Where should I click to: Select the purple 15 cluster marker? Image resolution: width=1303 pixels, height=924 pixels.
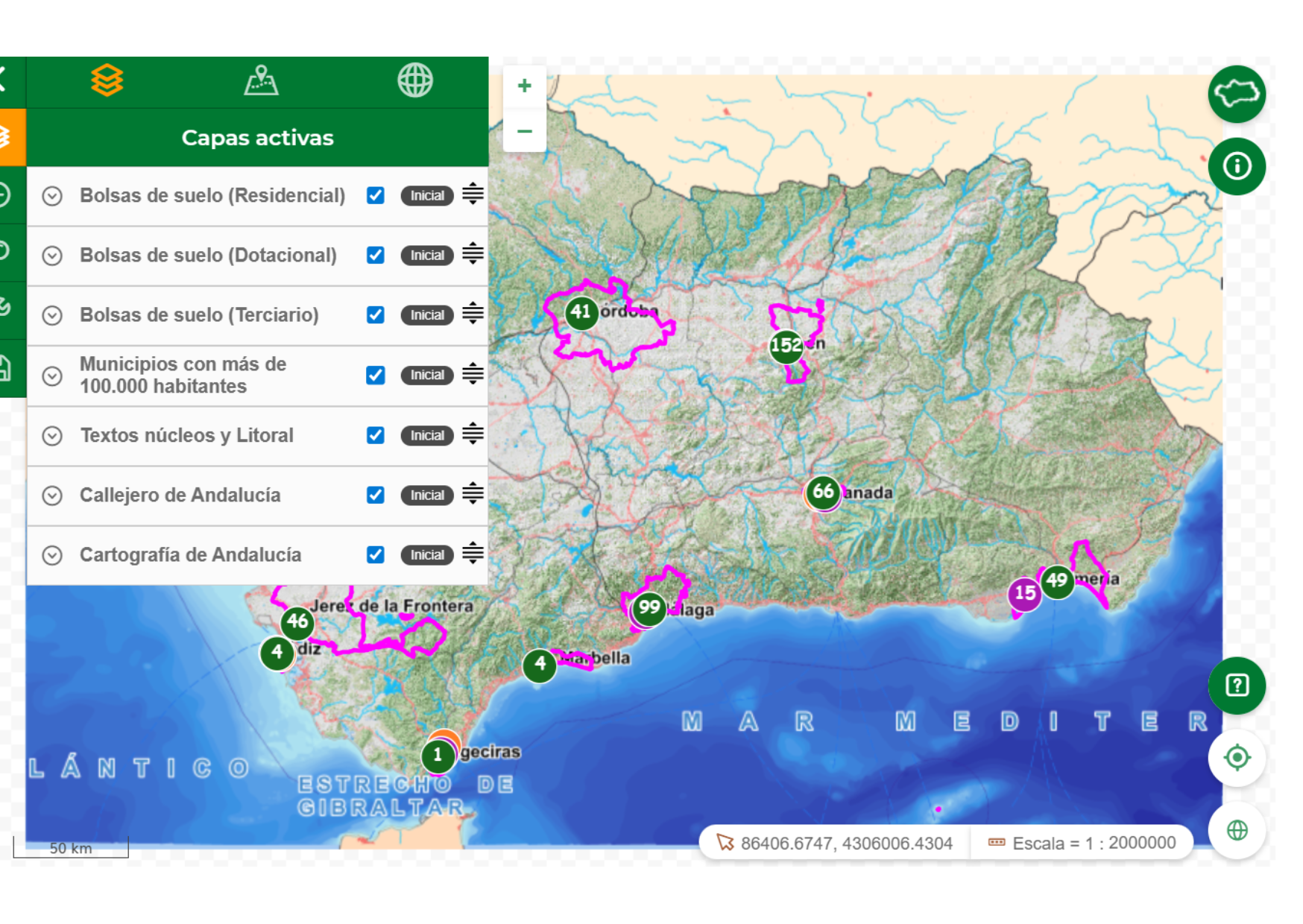click(1024, 593)
